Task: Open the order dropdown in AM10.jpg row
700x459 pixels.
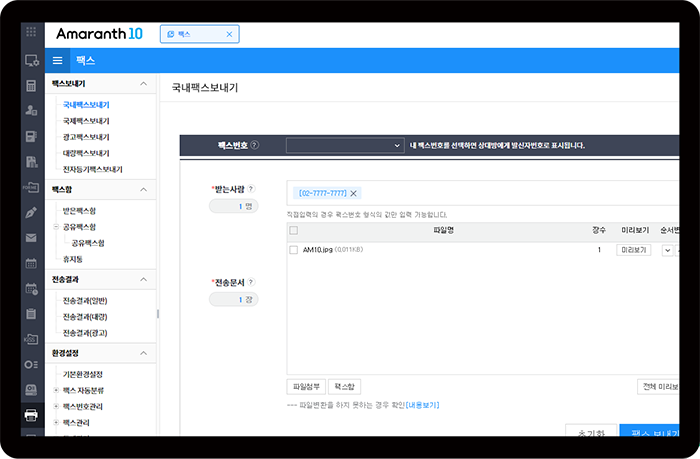Action: pos(667,250)
